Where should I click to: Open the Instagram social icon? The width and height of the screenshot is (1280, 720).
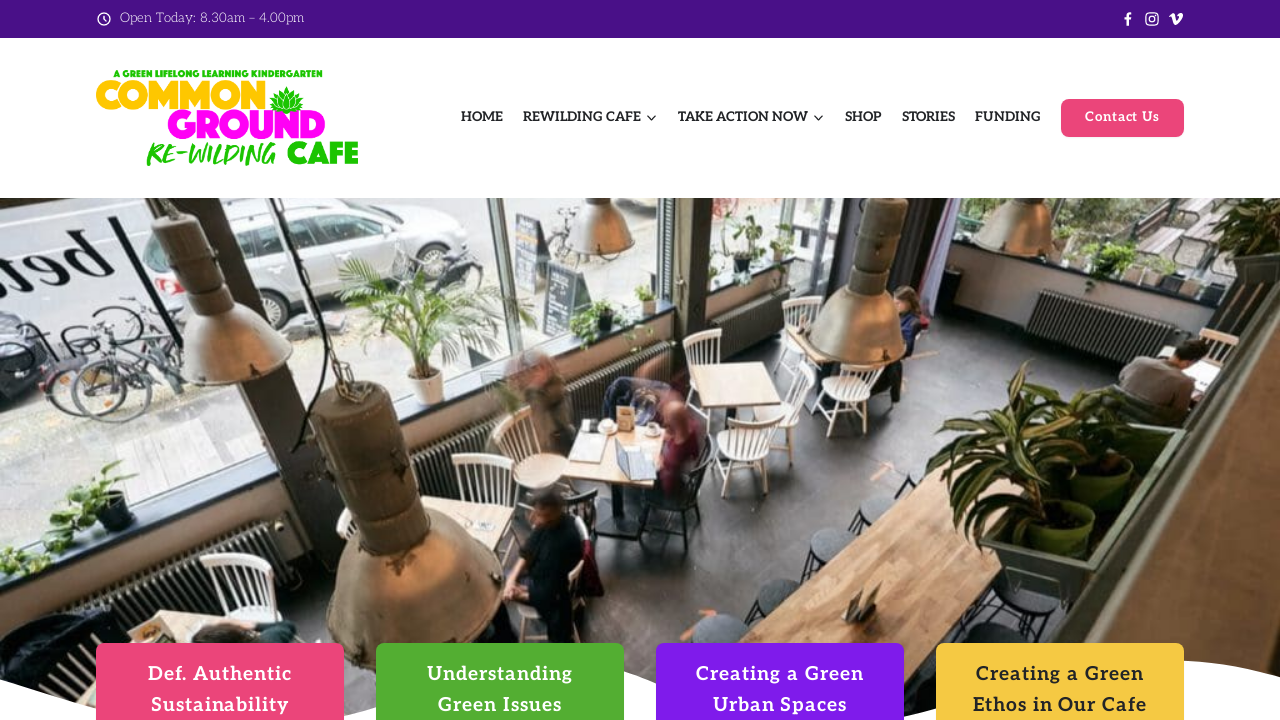pyautogui.click(x=1152, y=19)
